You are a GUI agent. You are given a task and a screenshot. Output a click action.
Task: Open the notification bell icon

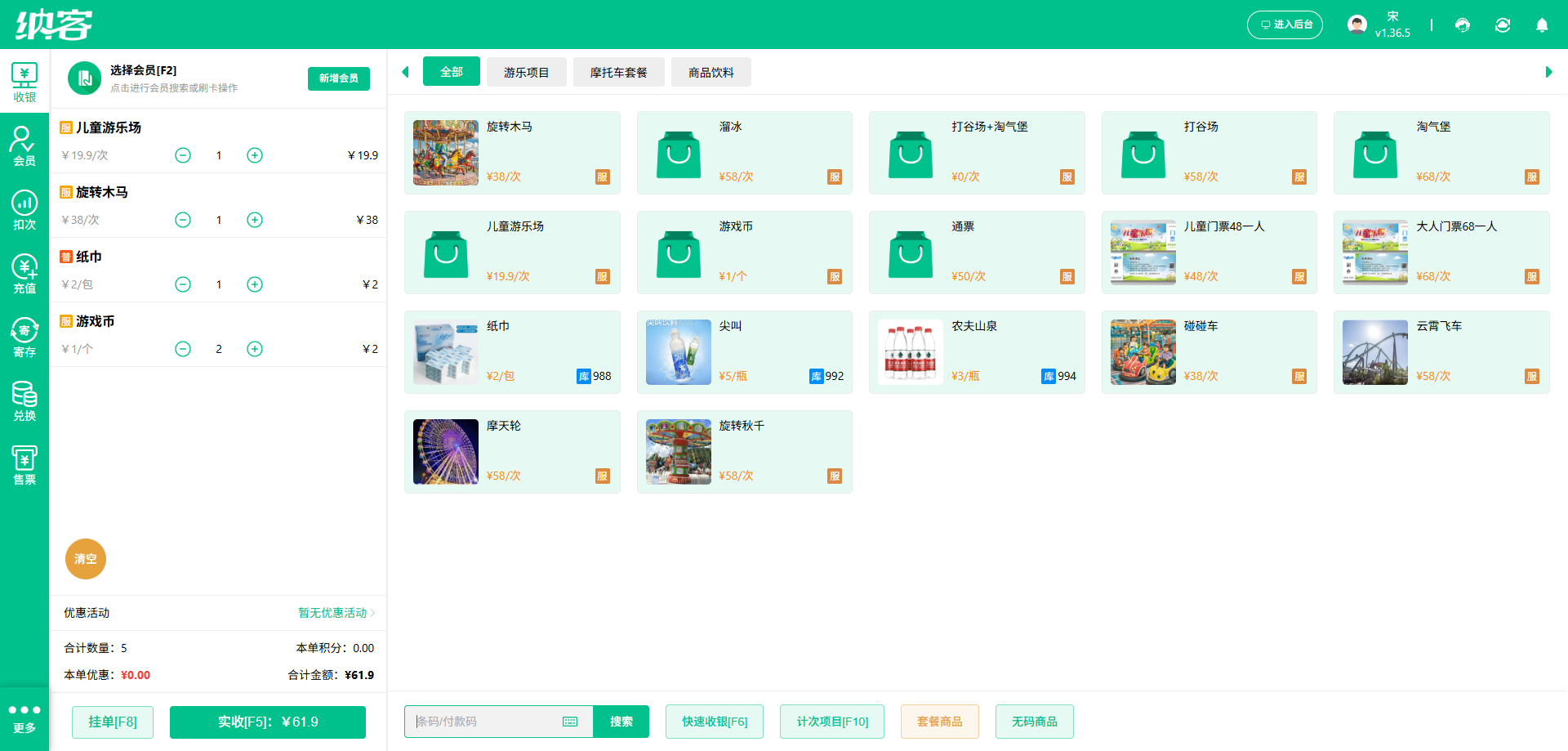pyautogui.click(x=1542, y=25)
